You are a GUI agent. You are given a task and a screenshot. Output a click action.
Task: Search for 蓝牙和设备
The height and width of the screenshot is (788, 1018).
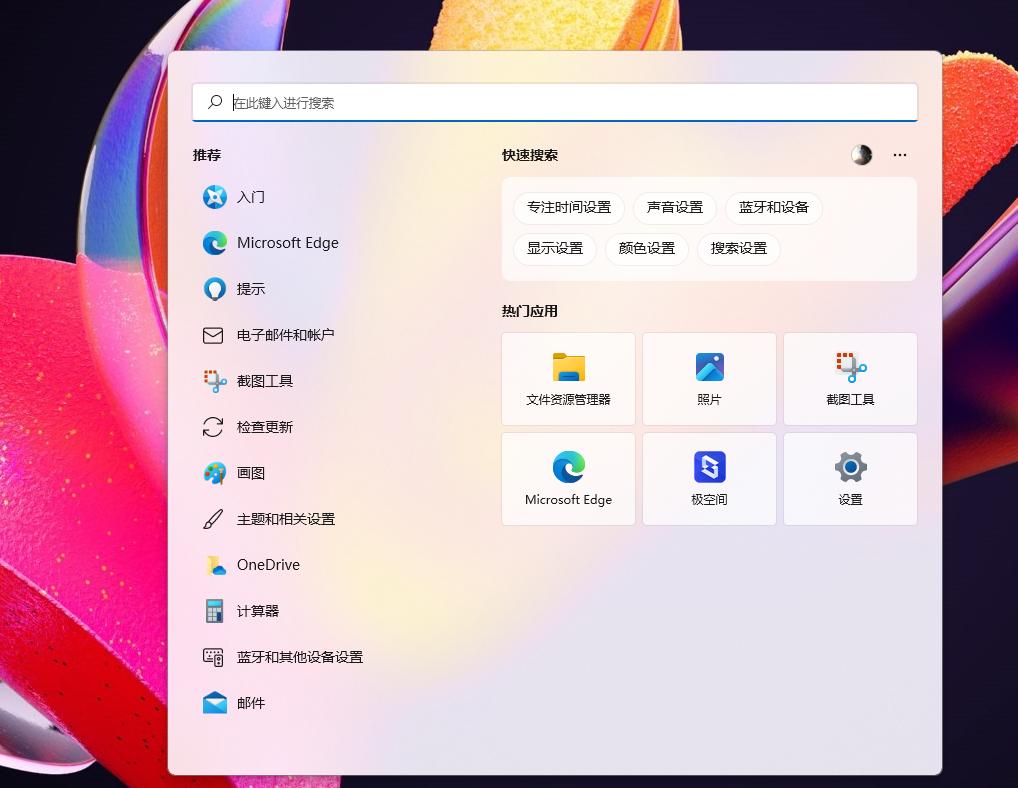click(774, 208)
